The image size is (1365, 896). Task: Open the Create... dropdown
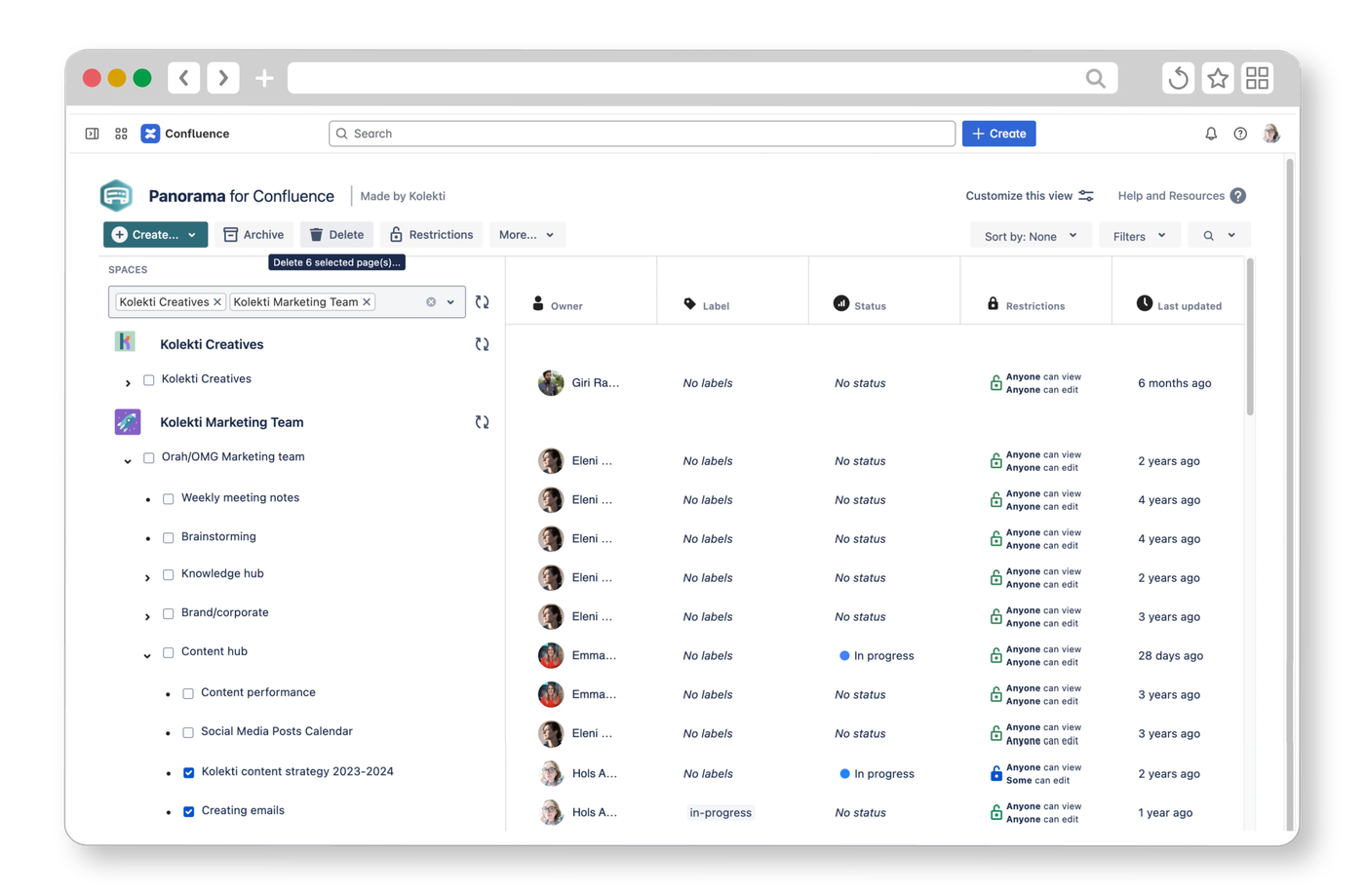point(155,235)
